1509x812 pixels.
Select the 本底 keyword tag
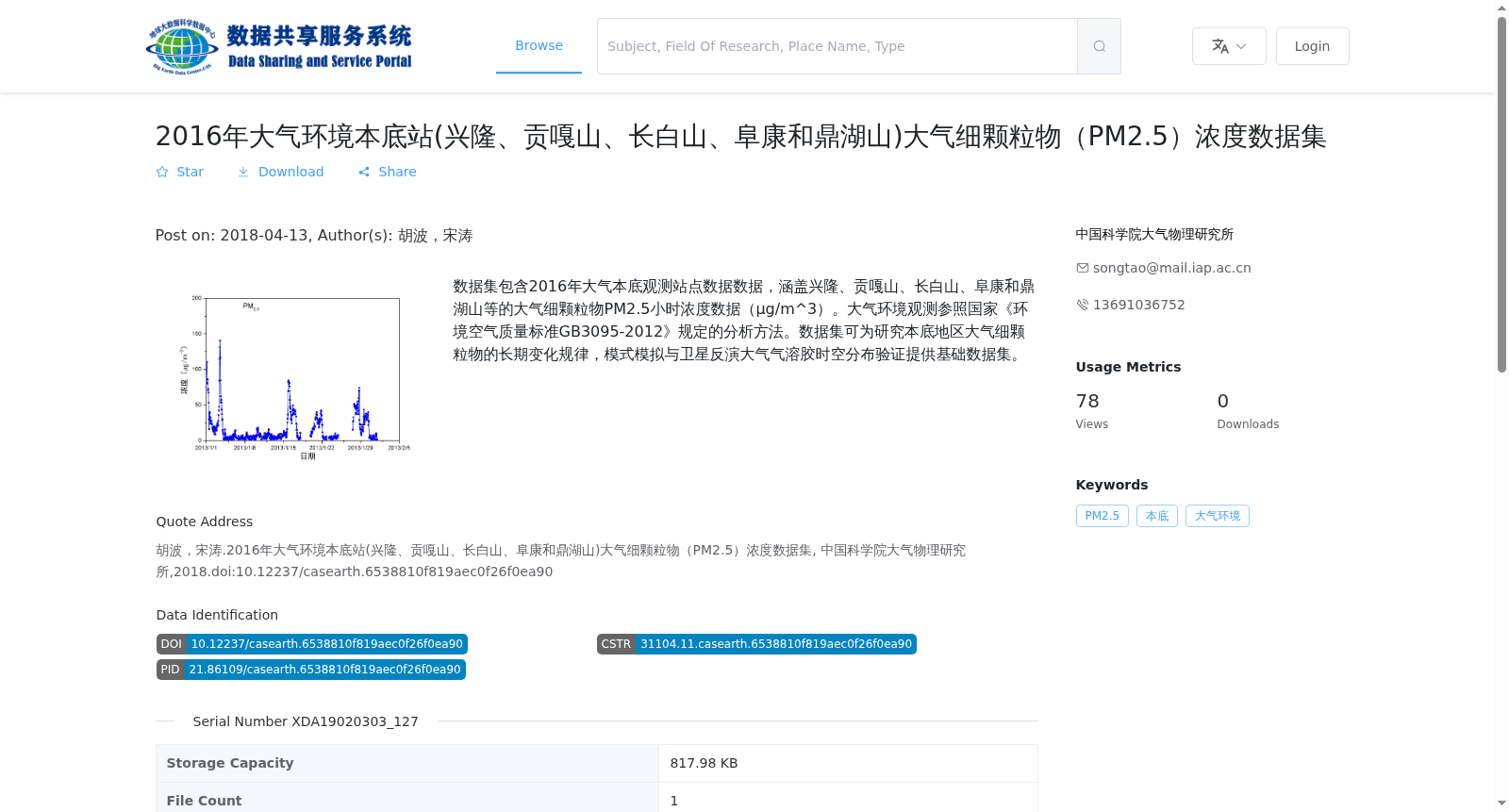coord(1157,516)
